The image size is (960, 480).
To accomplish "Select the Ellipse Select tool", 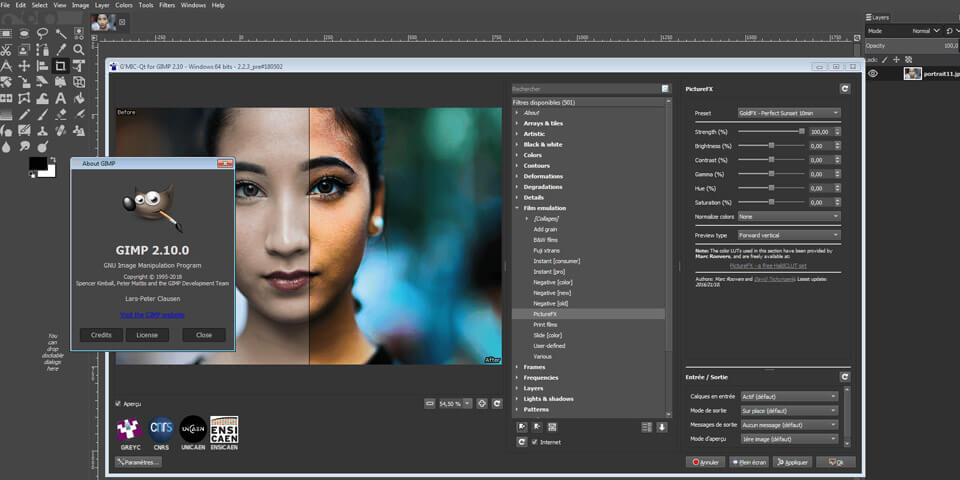I will [24, 33].
